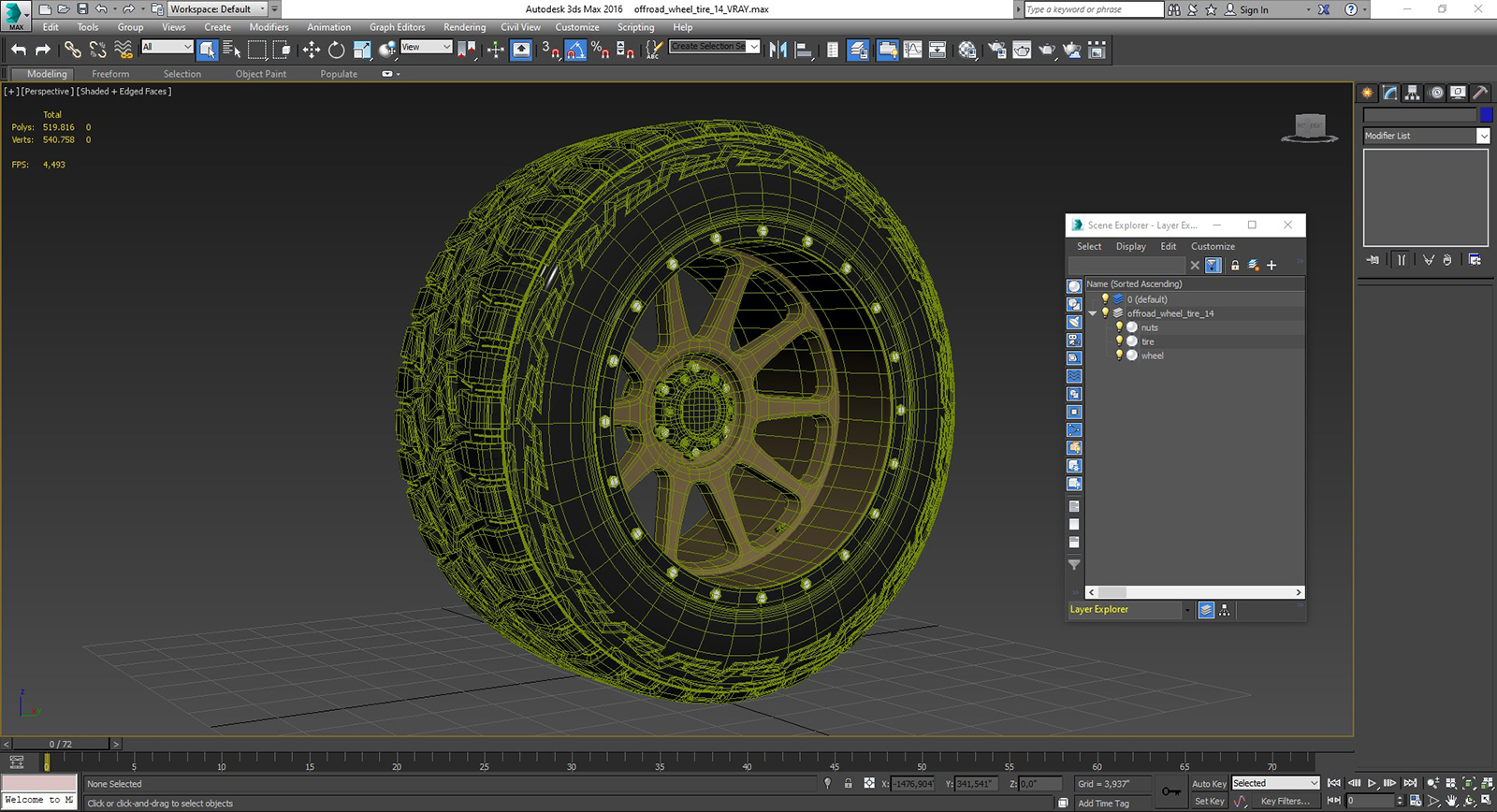
Task: Activate Unlink Selection tool
Action: point(97,50)
